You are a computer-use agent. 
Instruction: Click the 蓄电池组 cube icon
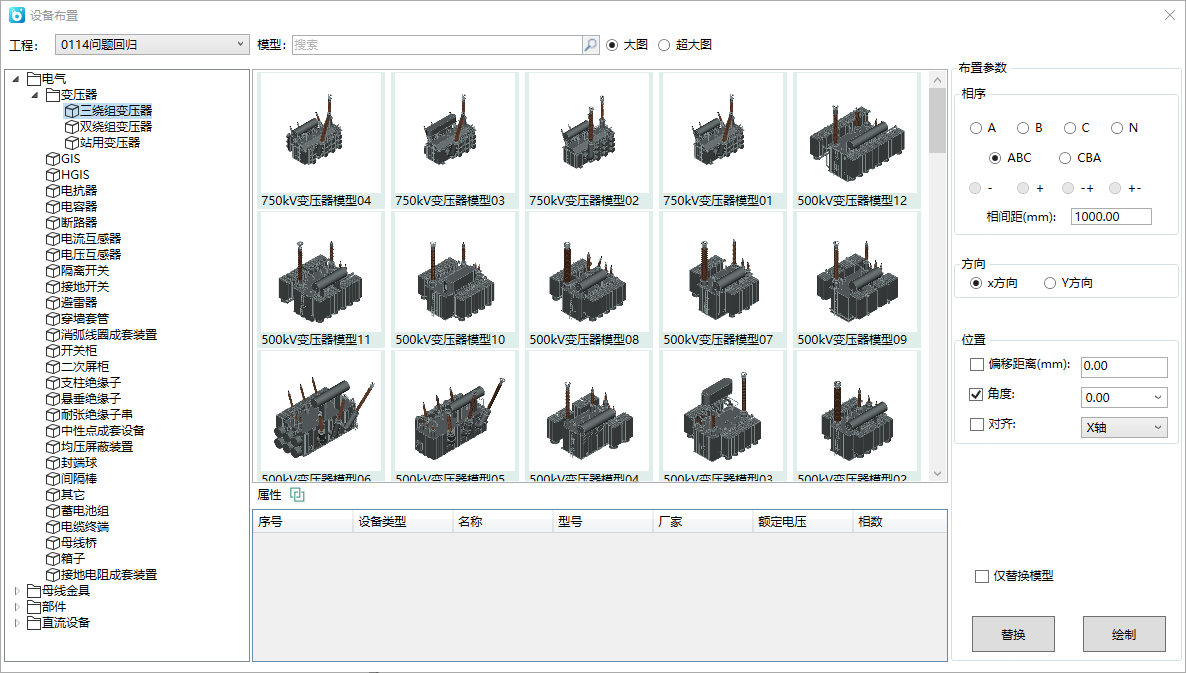[x=53, y=511]
